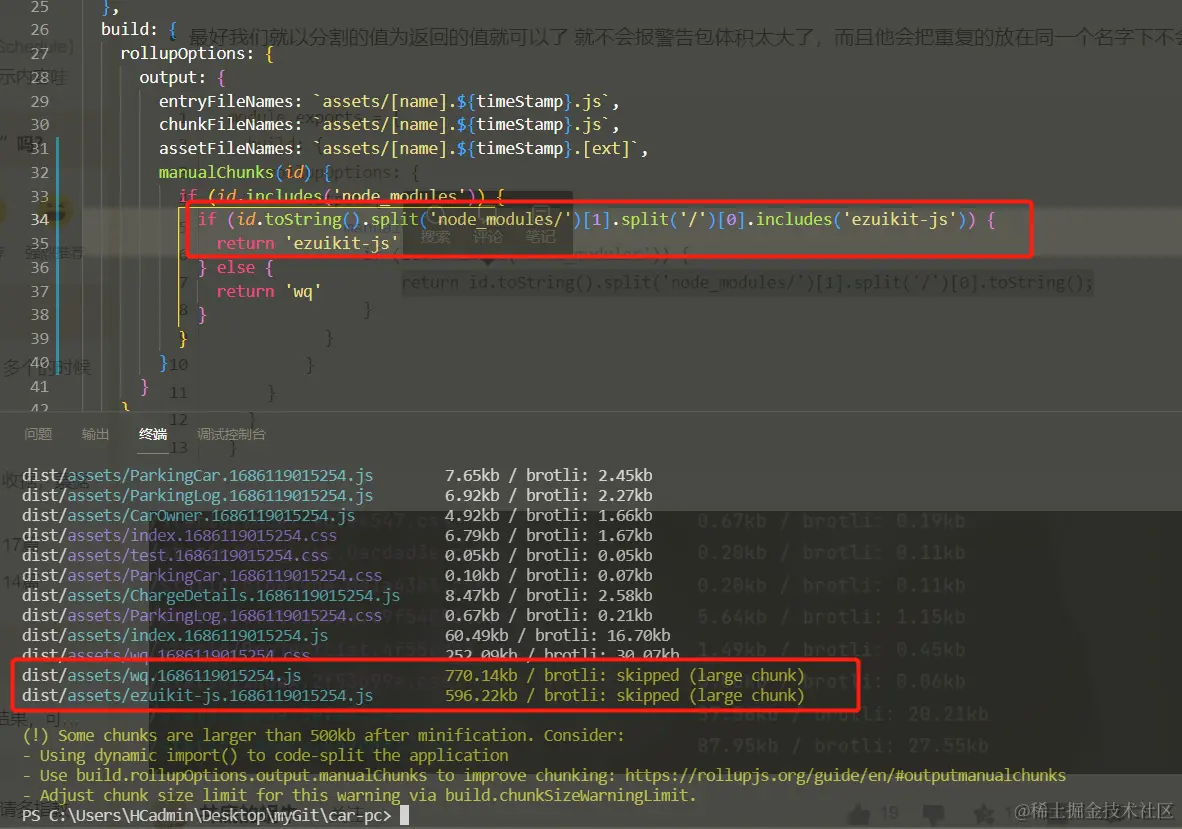Click line number 41 in the gutter

(x=39, y=387)
